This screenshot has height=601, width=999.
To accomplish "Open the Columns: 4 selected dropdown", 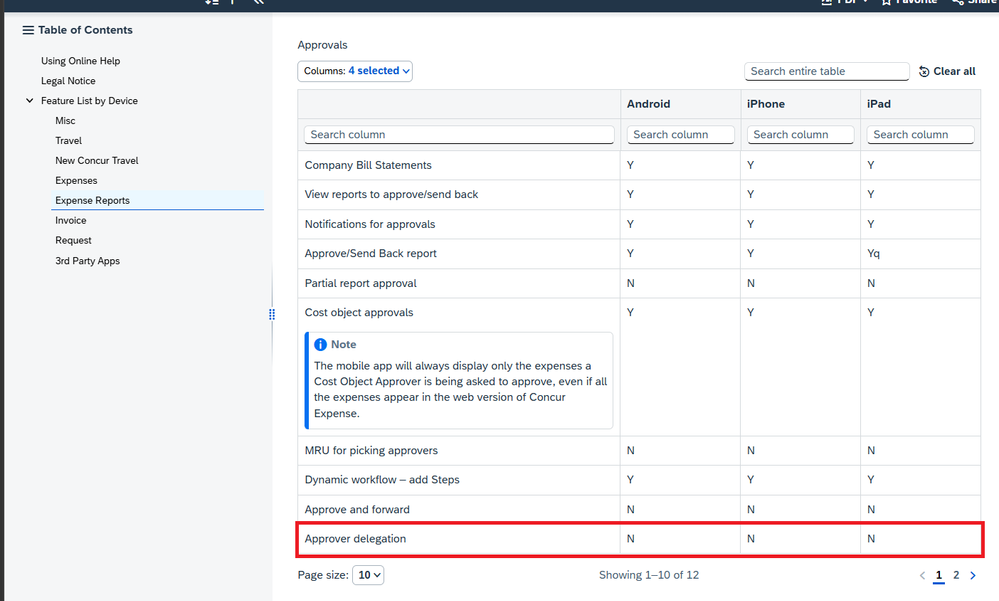I will (x=355, y=71).
